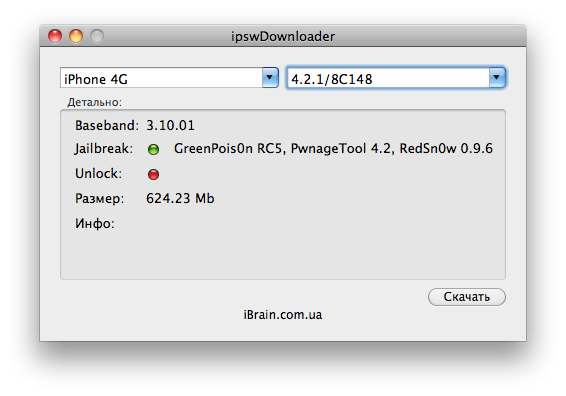
Task: Click the Скачать download button
Action: coord(467,297)
